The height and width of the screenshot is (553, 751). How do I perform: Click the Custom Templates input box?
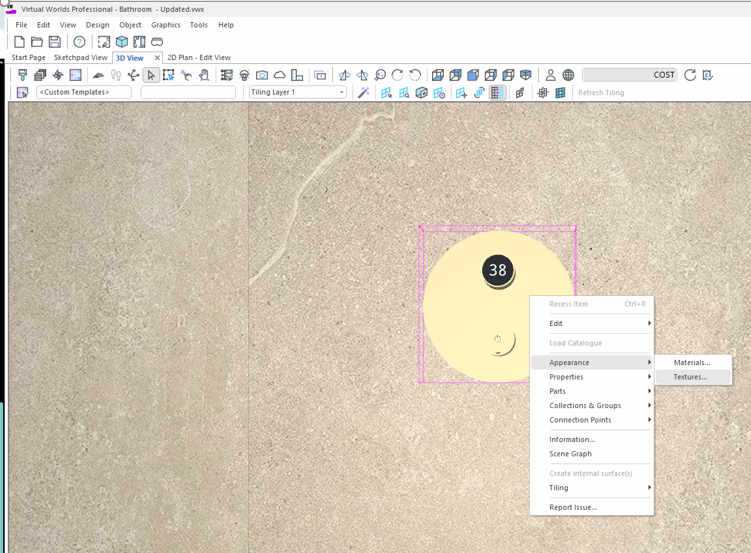coord(84,92)
